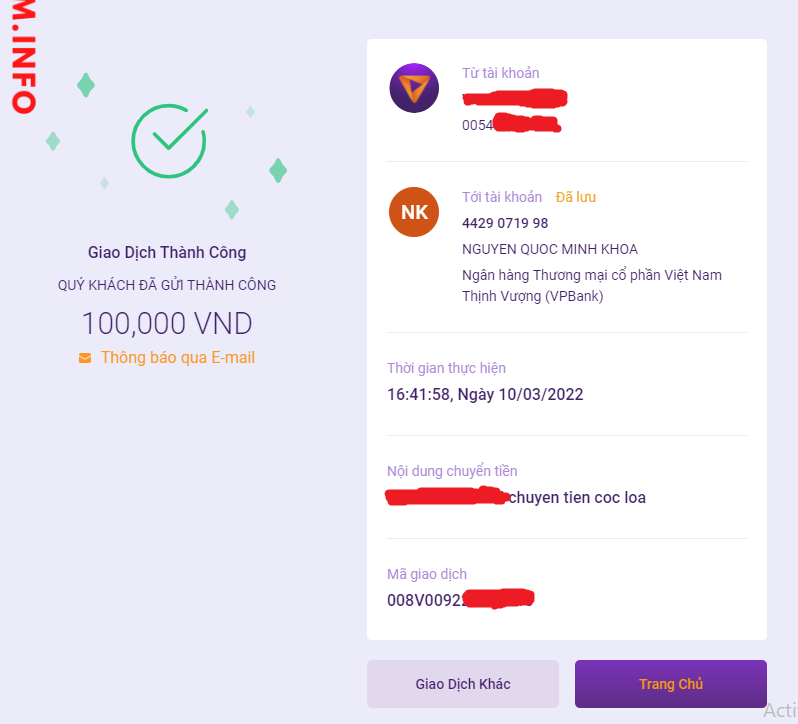The width and height of the screenshot is (798, 724).
Task: Click the green success checkmark icon
Action: [169, 141]
